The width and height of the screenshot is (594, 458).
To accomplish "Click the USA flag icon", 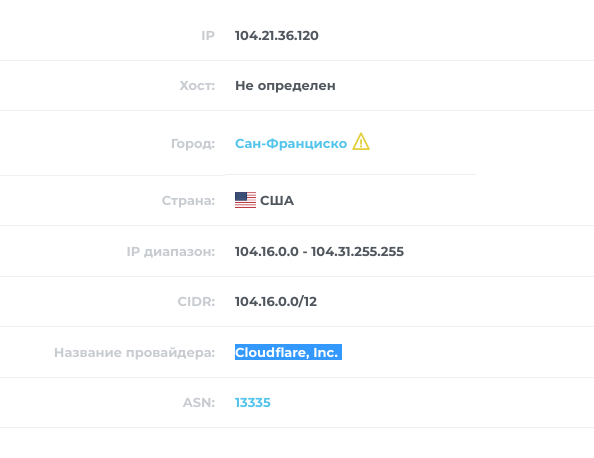I will [x=245, y=200].
